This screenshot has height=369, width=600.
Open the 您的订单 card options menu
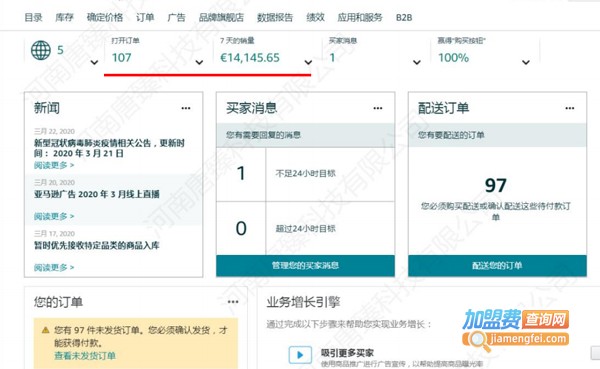[233, 302]
